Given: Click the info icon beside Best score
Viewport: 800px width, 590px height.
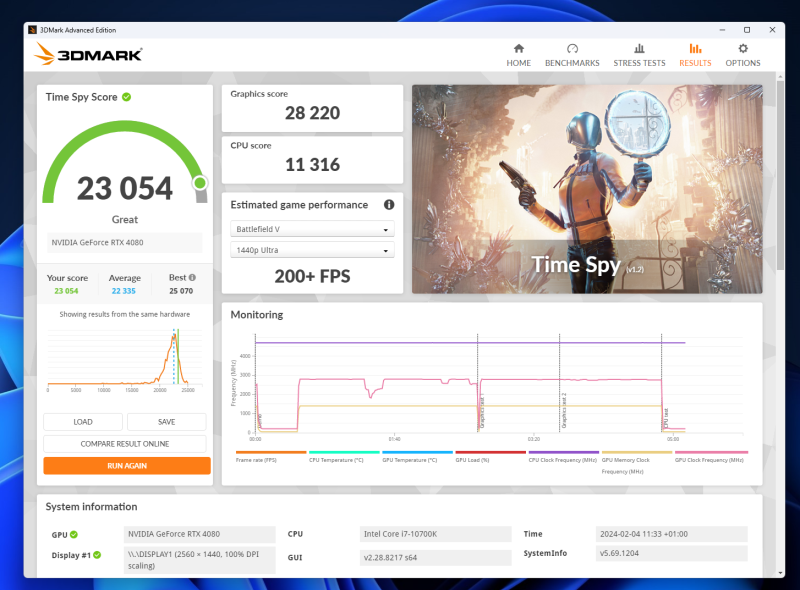Looking at the screenshot, I should click(x=192, y=278).
